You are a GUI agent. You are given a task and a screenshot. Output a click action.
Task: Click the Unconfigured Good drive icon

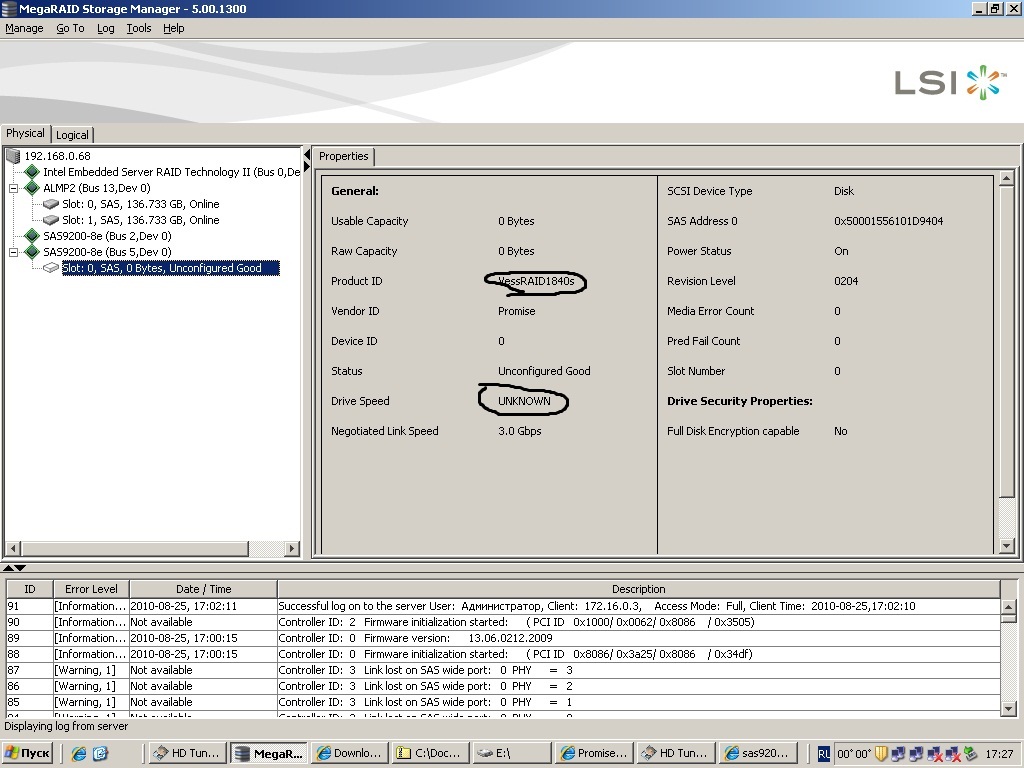click(51, 268)
